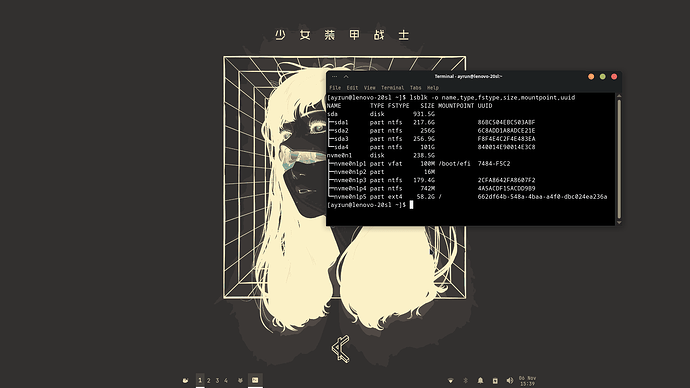Open the Edit menu in Terminal
The height and width of the screenshot is (388, 690).
352,88
